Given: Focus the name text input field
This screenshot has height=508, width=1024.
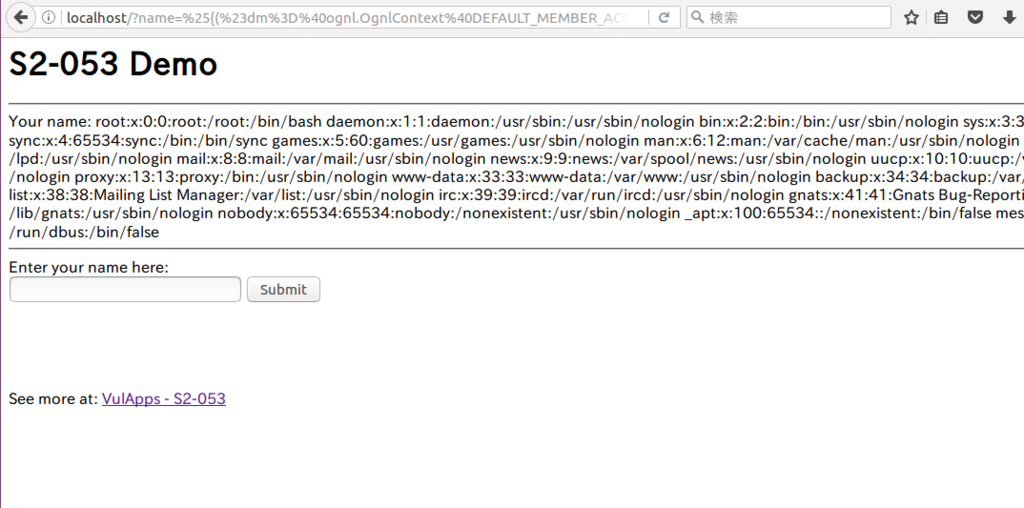Looking at the screenshot, I should point(125,289).
